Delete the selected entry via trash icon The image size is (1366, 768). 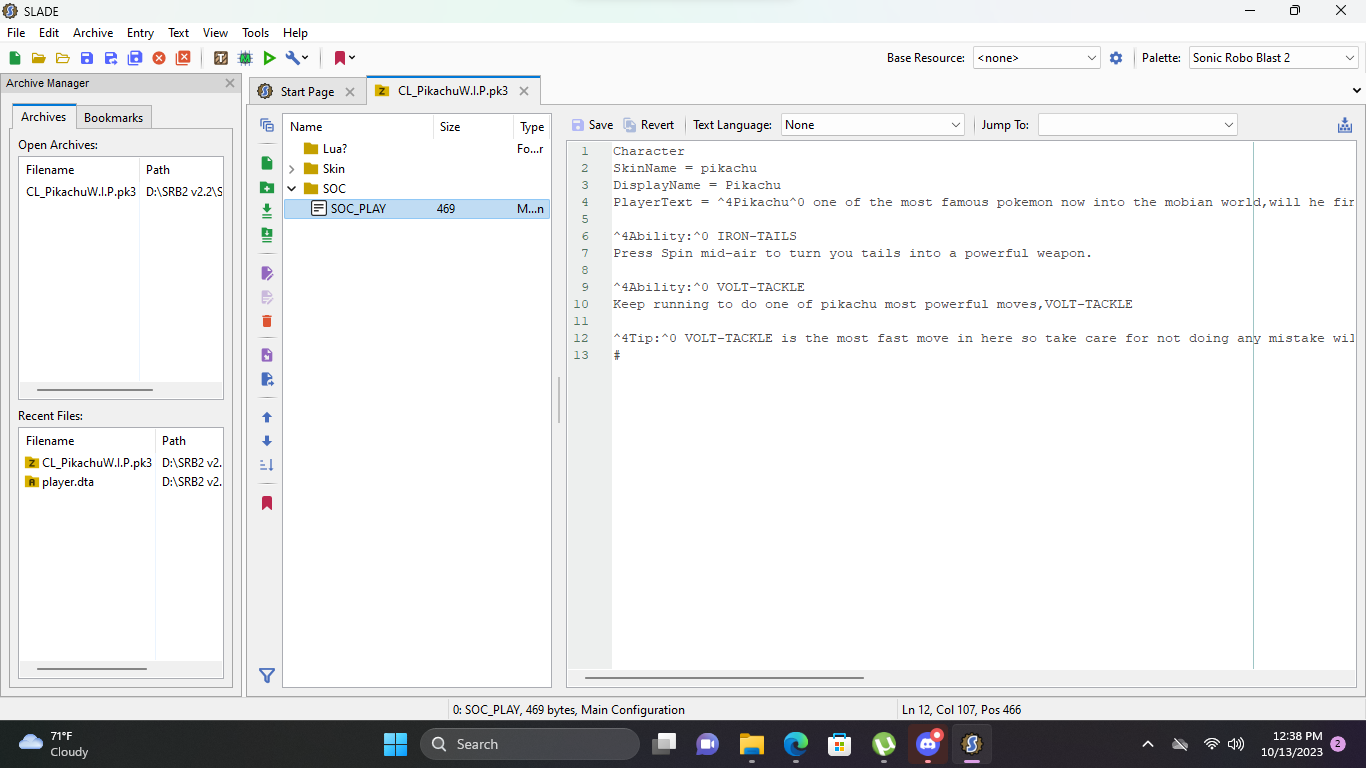click(x=266, y=321)
